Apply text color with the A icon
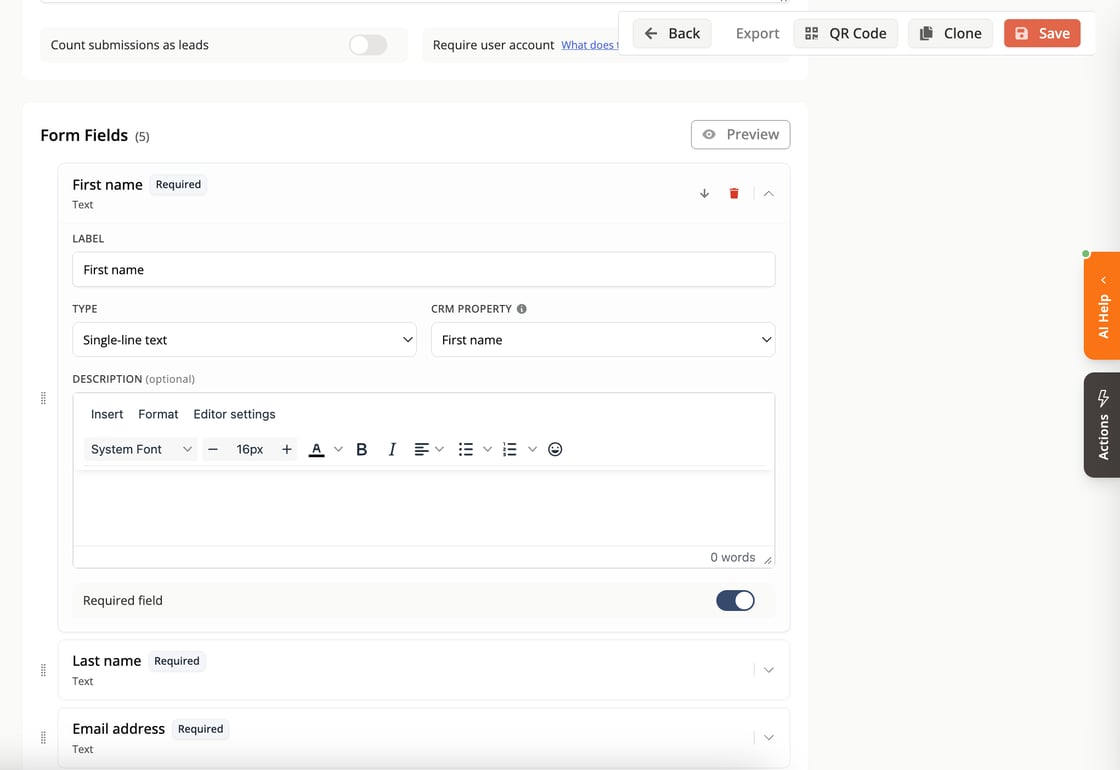The image size is (1120, 770). 316,449
